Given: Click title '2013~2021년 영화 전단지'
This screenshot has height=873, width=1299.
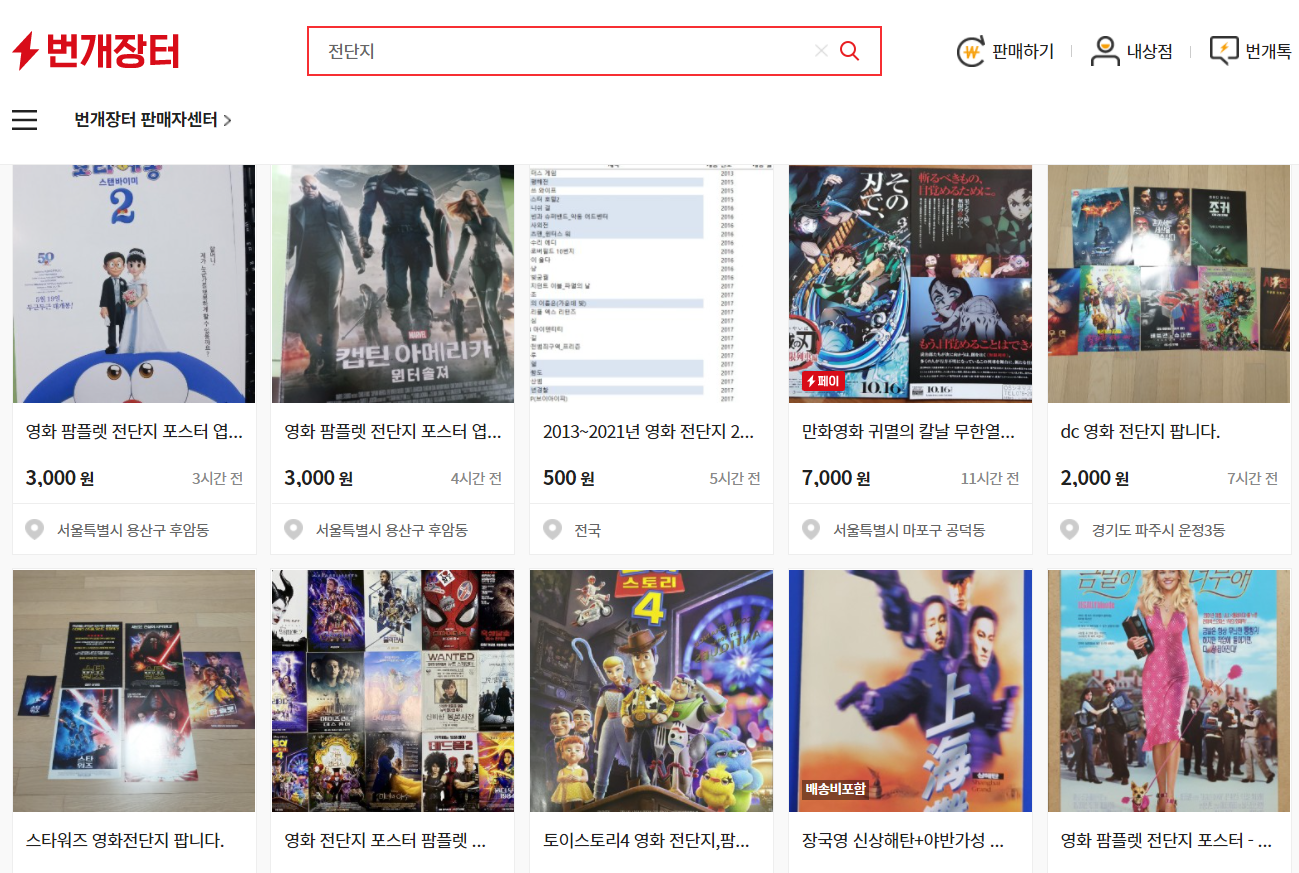Looking at the screenshot, I should click(649, 432).
